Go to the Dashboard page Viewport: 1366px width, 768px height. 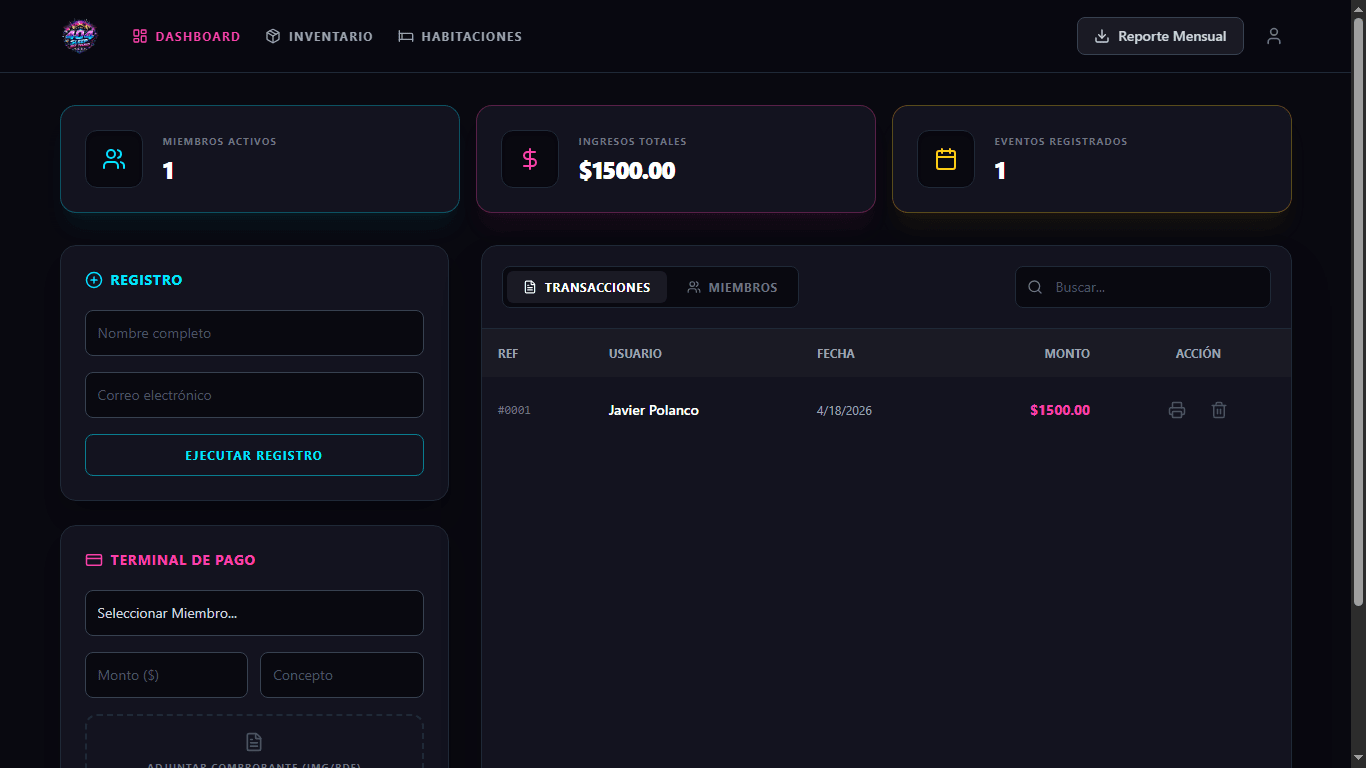click(x=187, y=36)
